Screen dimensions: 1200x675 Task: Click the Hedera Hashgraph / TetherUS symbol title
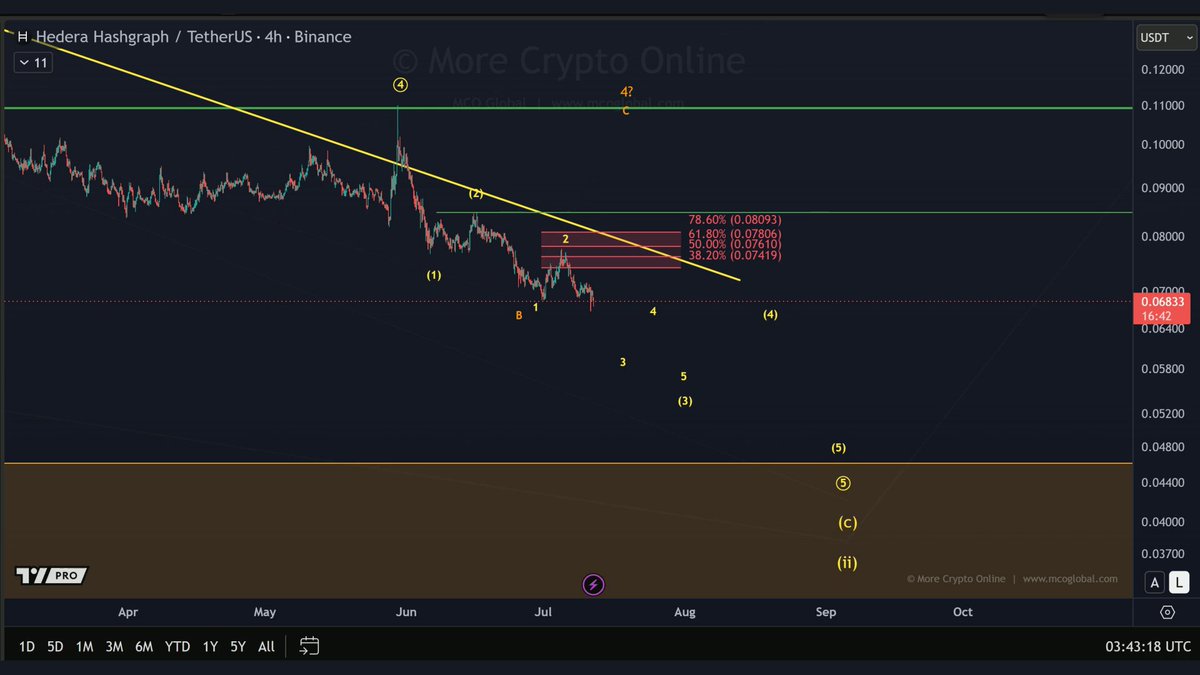coord(193,37)
